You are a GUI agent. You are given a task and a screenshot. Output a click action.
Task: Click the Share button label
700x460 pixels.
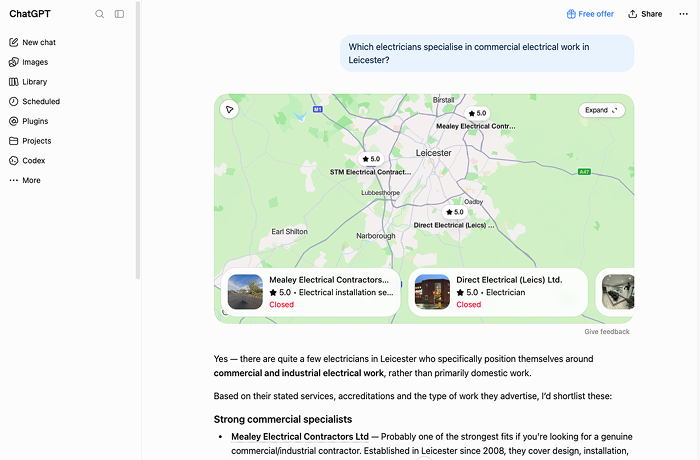point(651,14)
